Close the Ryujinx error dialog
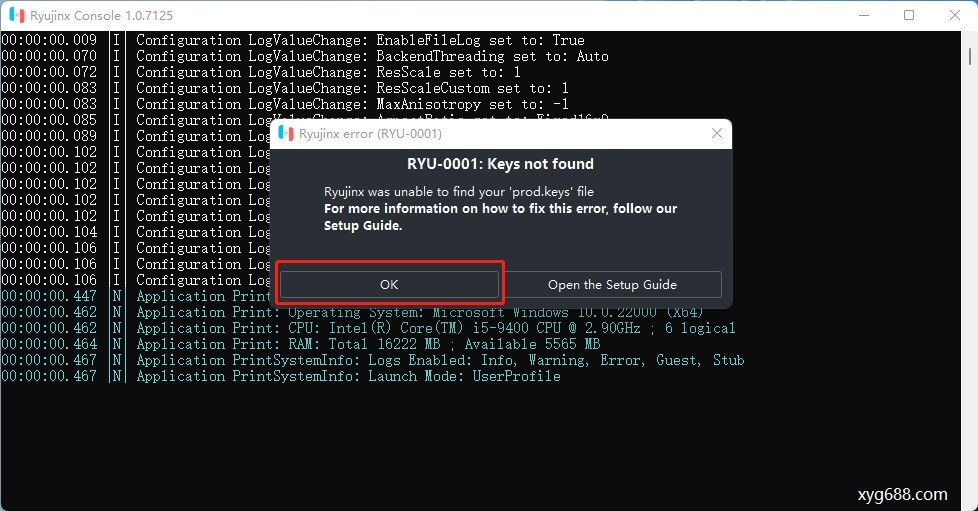The image size is (978, 511). (x=717, y=133)
